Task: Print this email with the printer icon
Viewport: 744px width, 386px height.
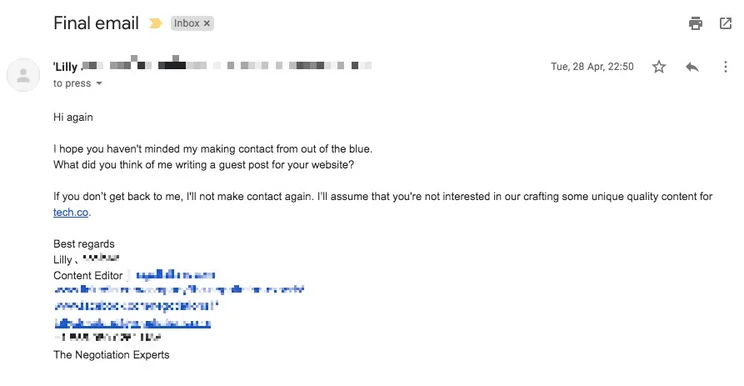Action: point(695,23)
